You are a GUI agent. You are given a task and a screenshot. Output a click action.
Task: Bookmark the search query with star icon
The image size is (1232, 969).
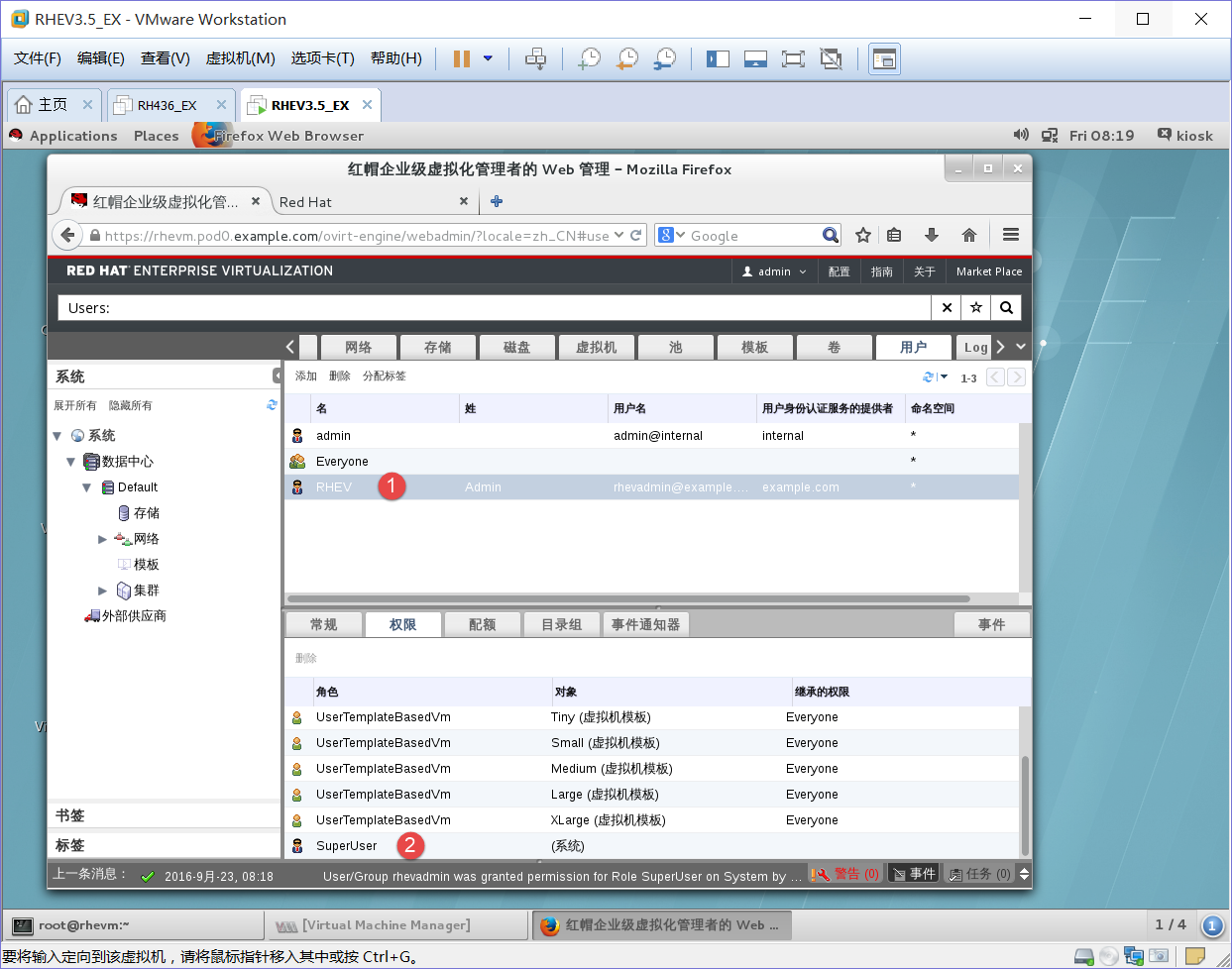976,307
